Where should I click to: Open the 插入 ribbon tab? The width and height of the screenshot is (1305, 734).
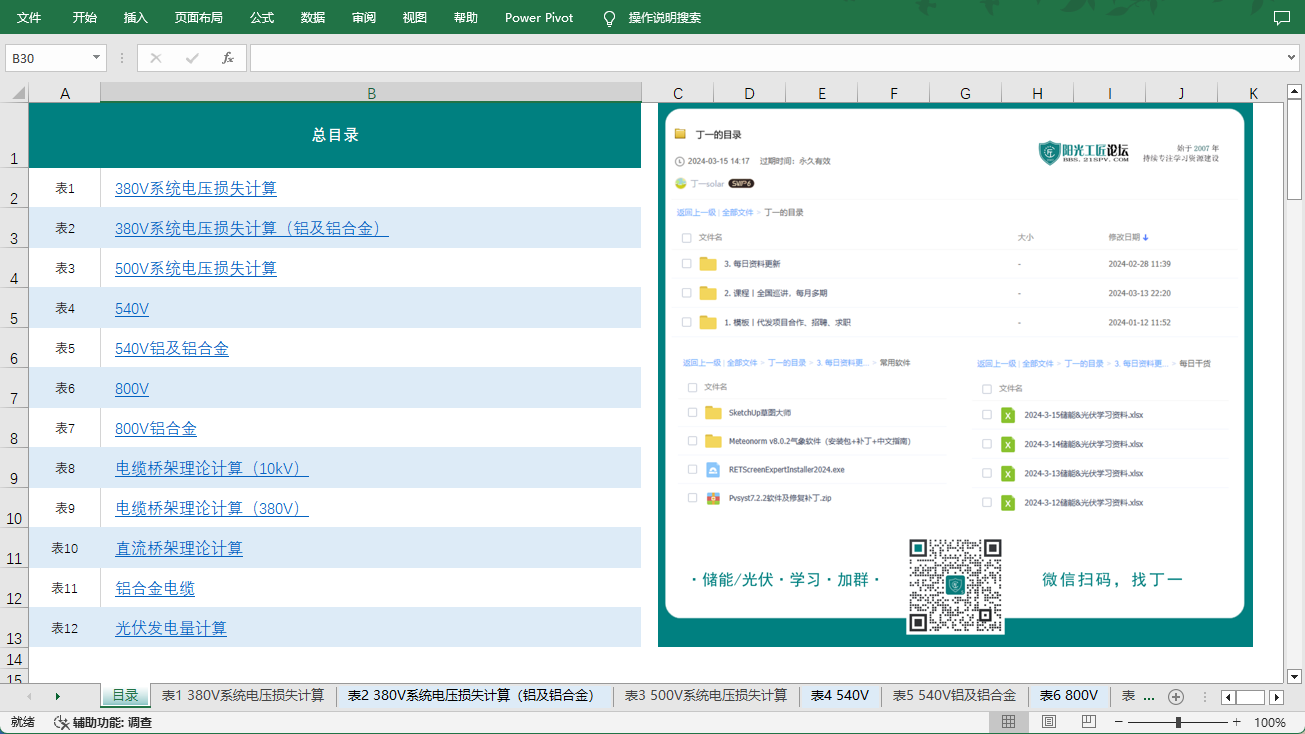(136, 18)
